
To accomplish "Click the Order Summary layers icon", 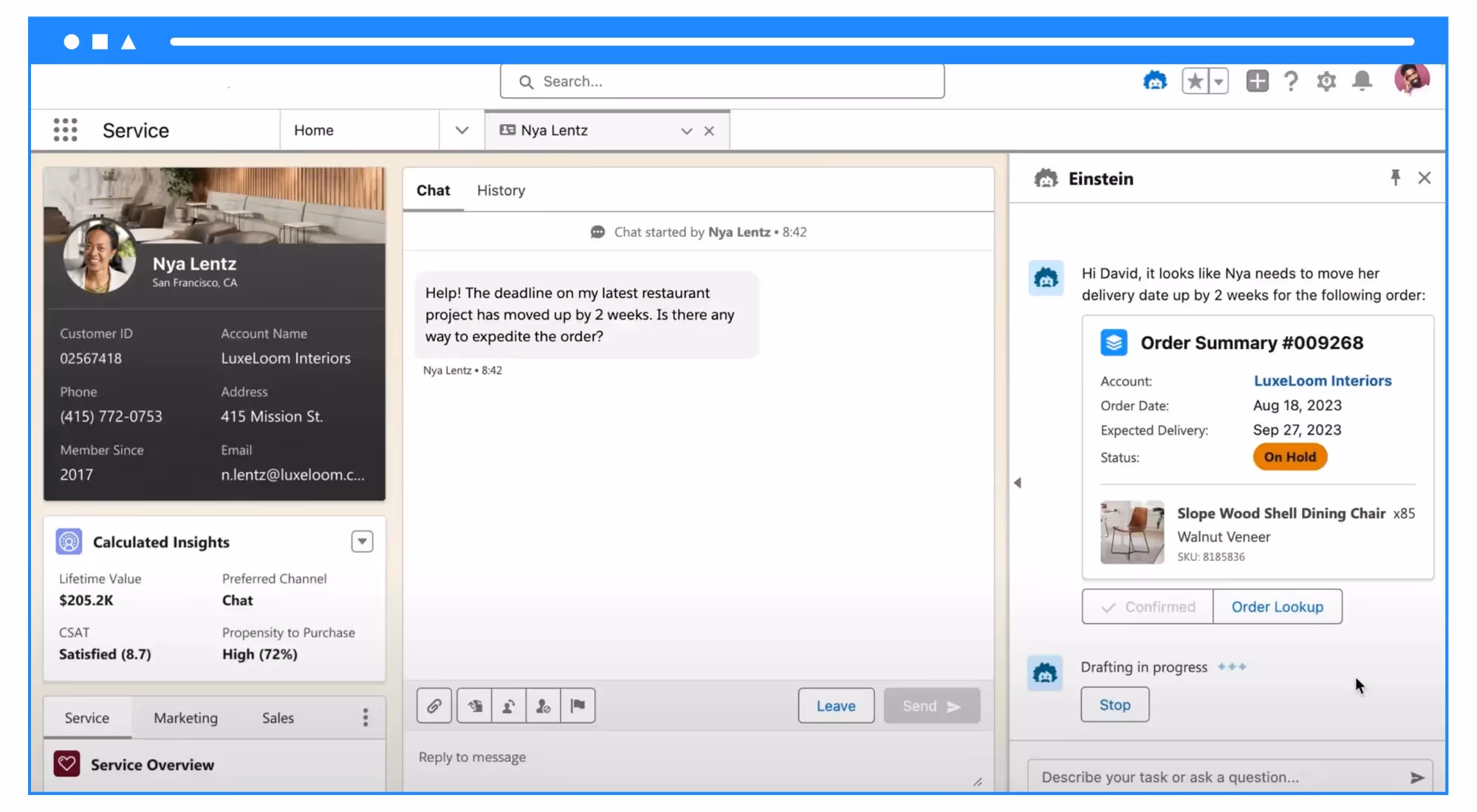I will 1114,343.
